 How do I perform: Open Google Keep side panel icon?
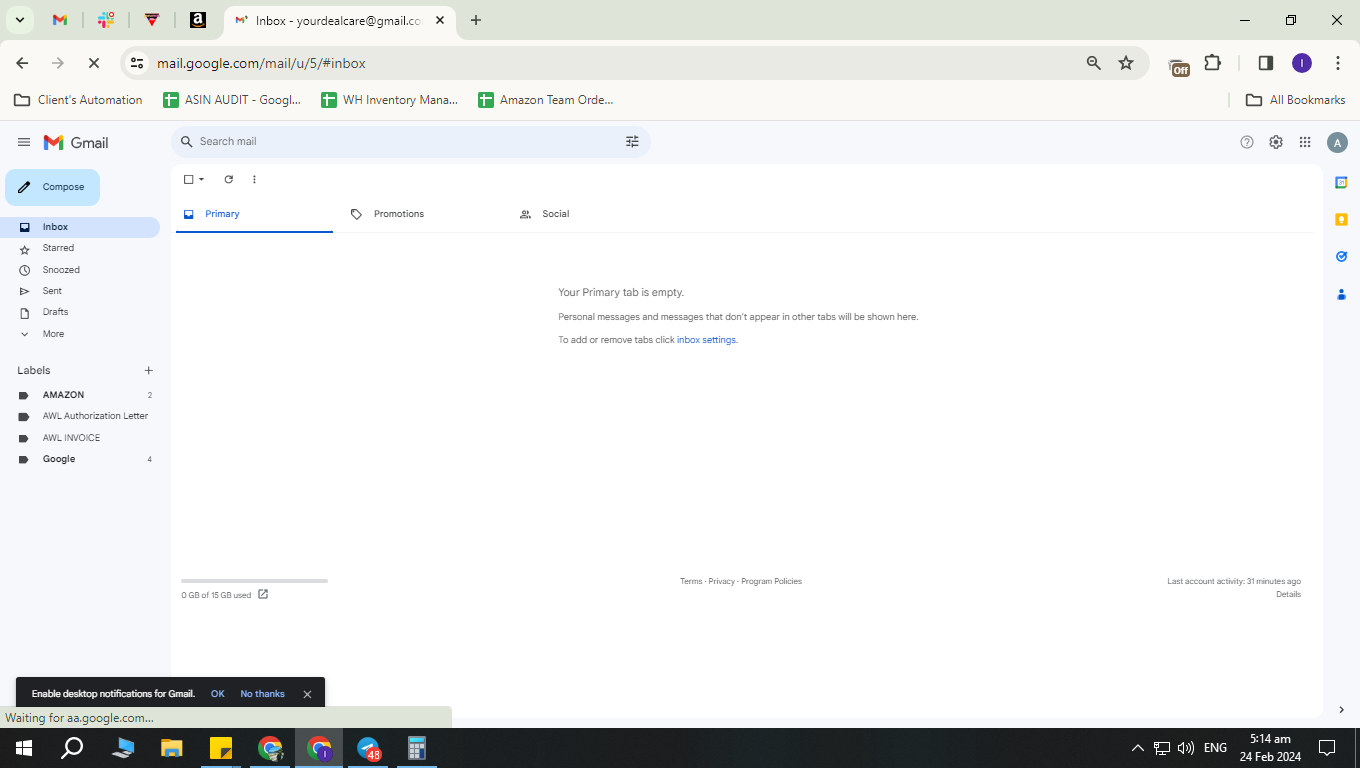(1341, 220)
